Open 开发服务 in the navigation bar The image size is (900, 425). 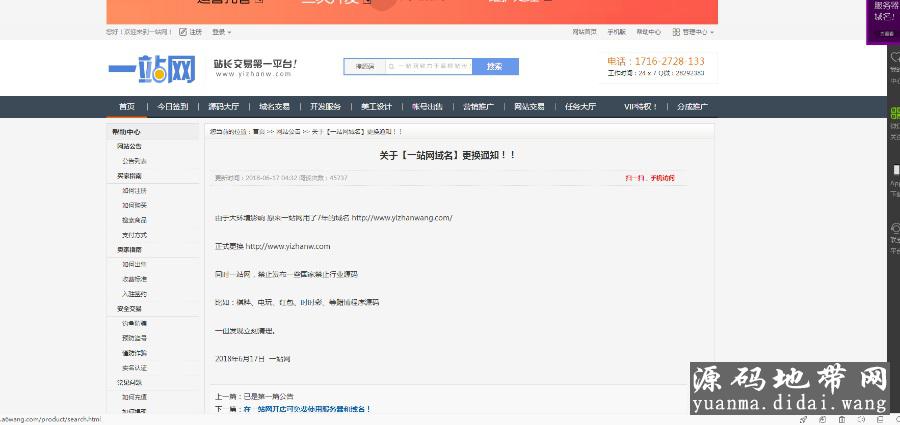click(325, 107)
